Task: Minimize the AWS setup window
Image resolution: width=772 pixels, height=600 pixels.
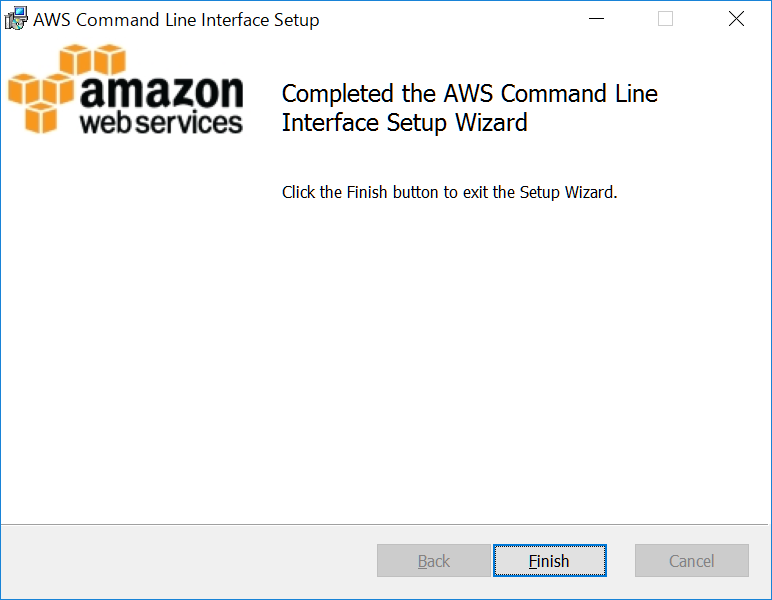Action: [596, 19]
